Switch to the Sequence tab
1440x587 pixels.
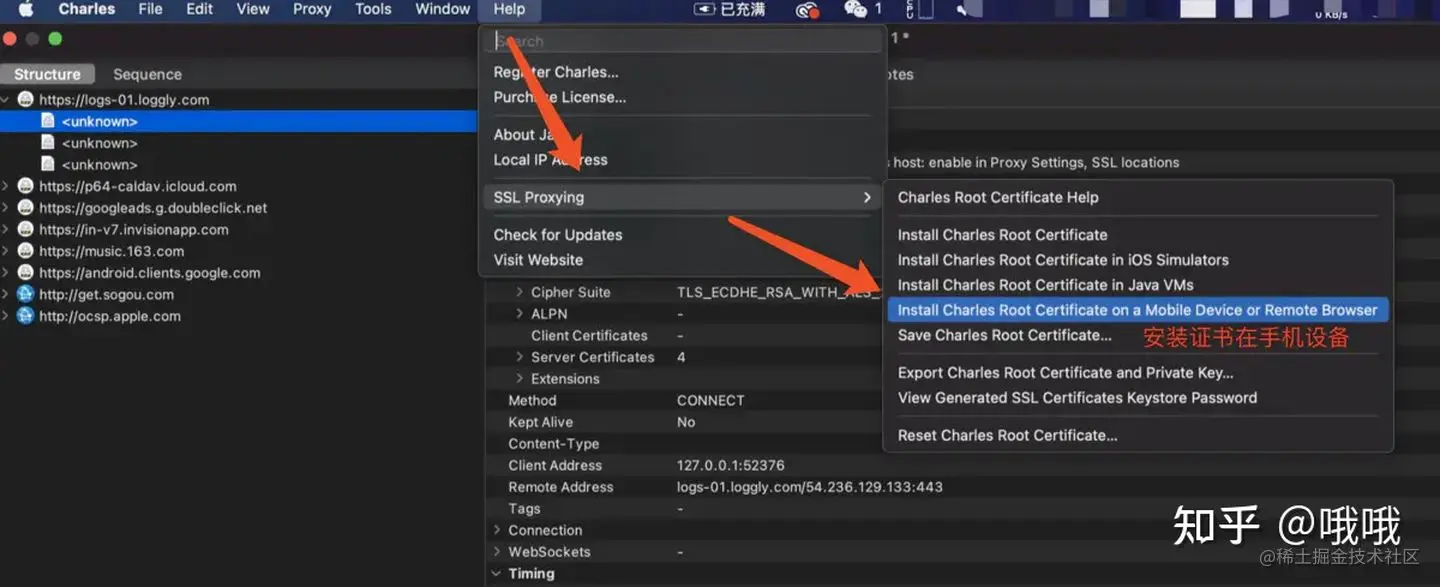pos(147,74)
